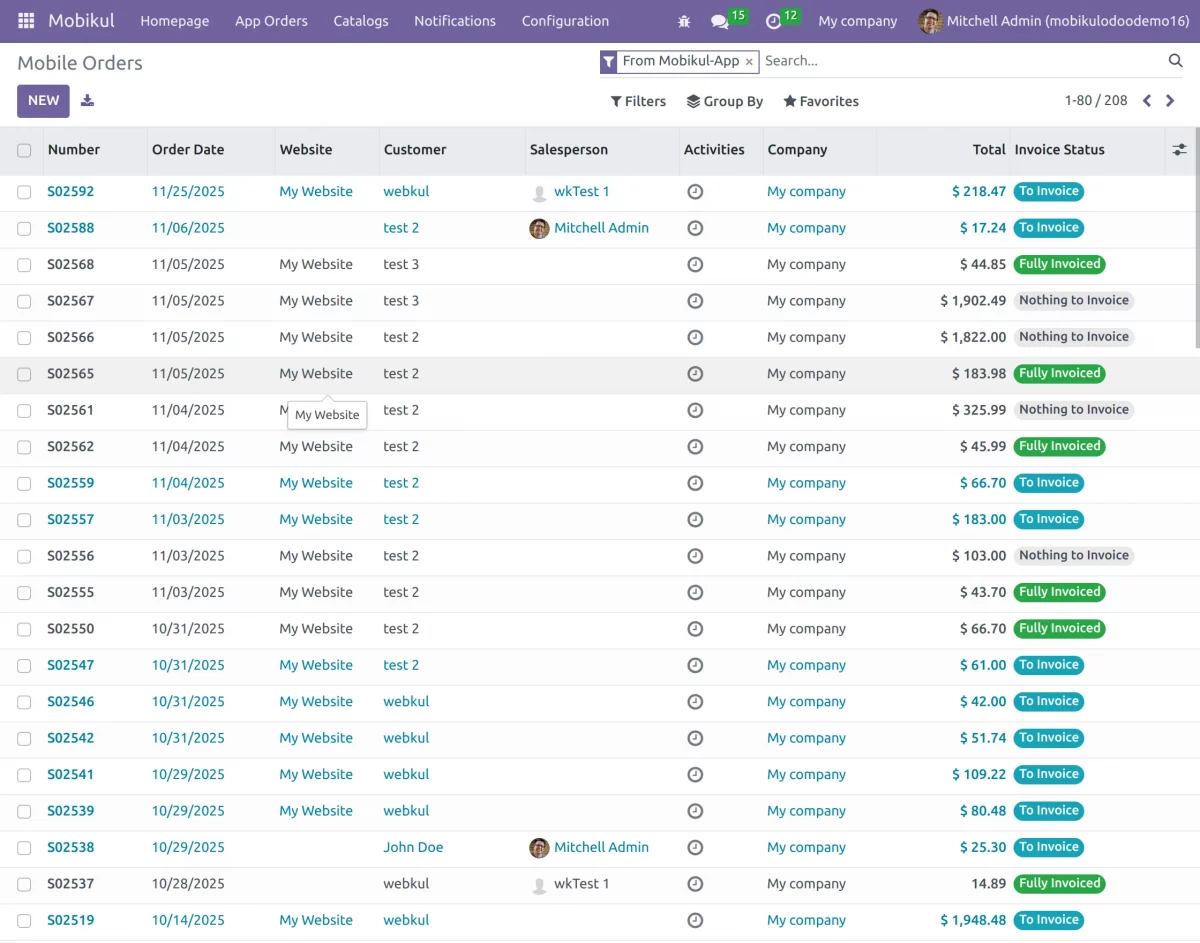Open the apps grid menu icon
The height and width of the screenshot is (943, 1200).
click(26, 21)
